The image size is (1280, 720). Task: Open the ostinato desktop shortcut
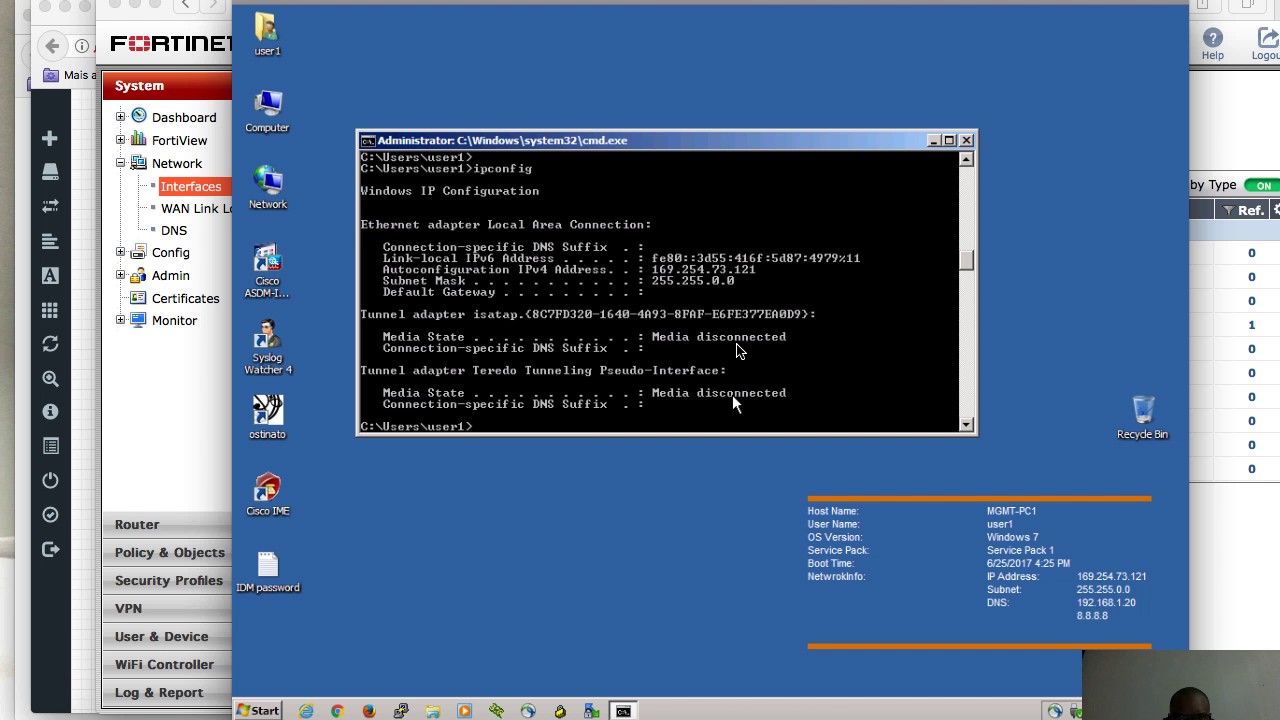click(267, 417)
